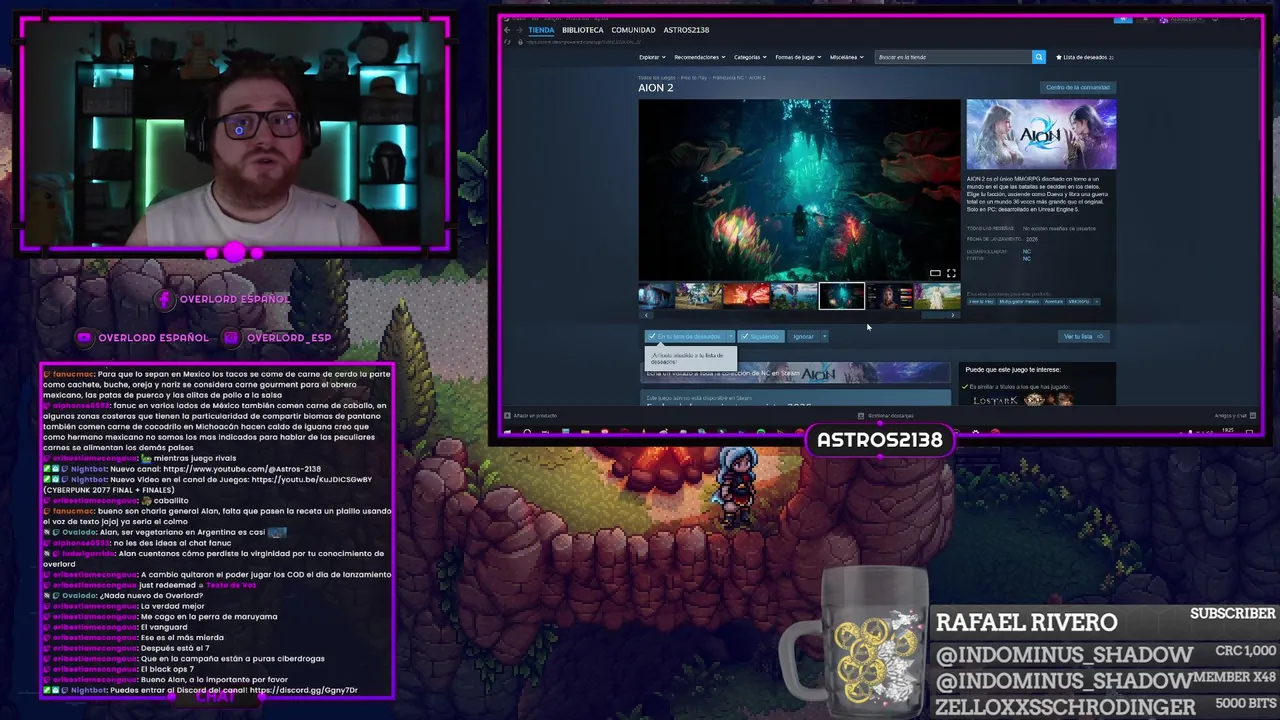The image size is (1280, 720).
Task: Open the ASTROS2138 account dropdown top-right
Action: 1185,18
